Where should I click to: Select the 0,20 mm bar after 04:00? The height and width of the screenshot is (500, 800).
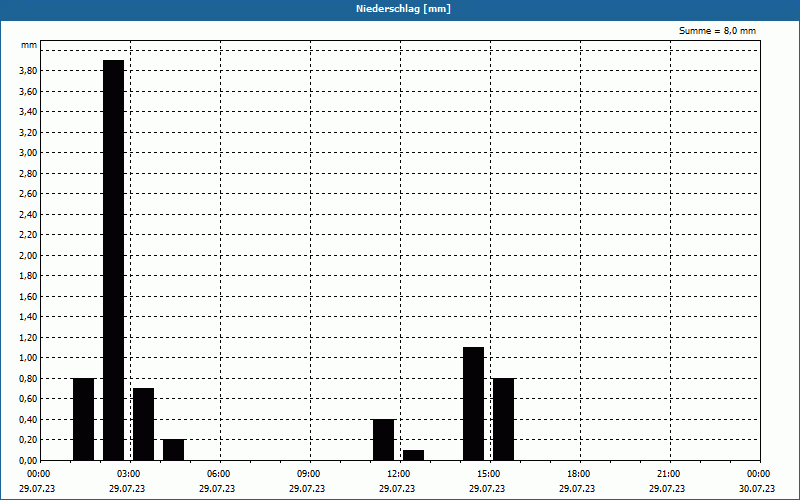(173, 449)
